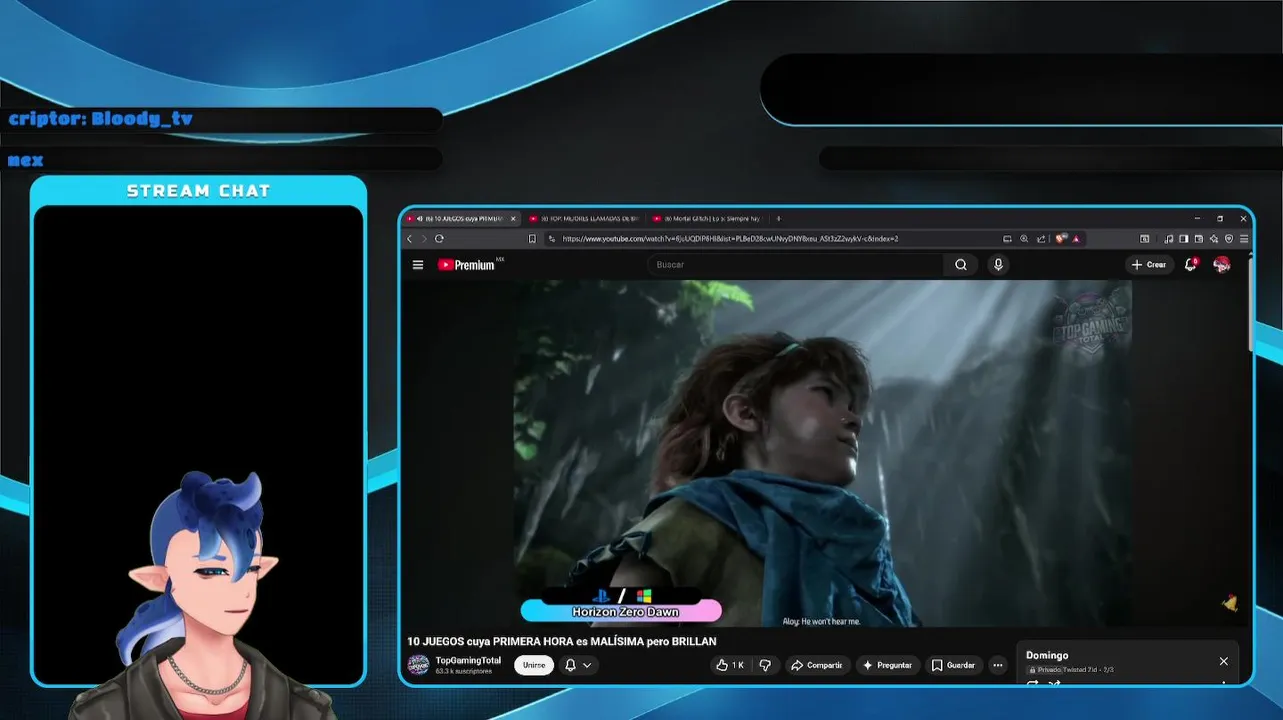The height and width of the screenshot is (720, 1283).
Task: Open the more actions ellipsis button
Action: tap(997, 665)
